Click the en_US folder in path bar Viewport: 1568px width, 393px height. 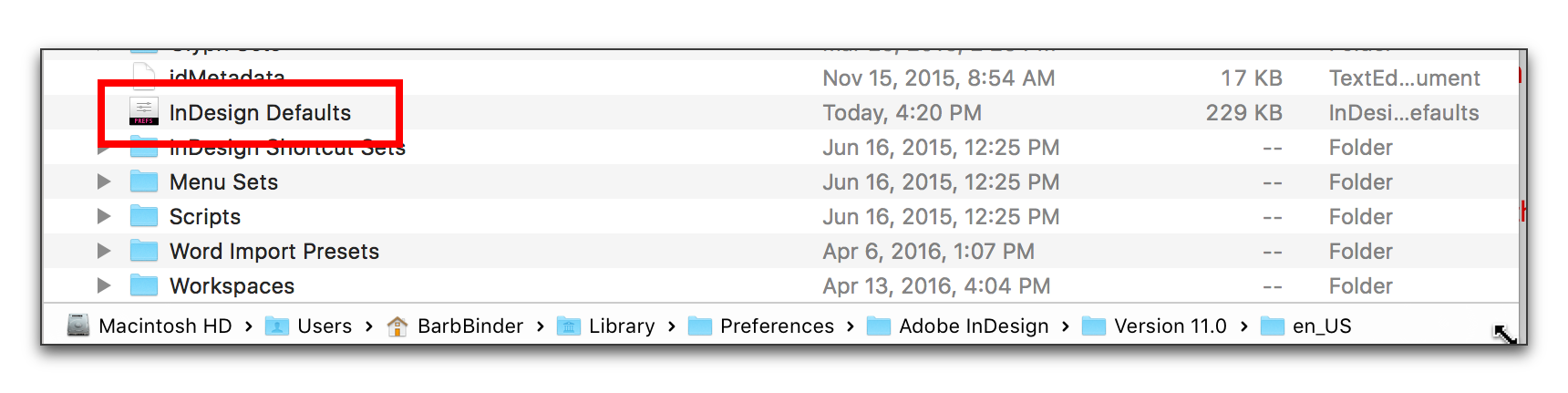1305,326
